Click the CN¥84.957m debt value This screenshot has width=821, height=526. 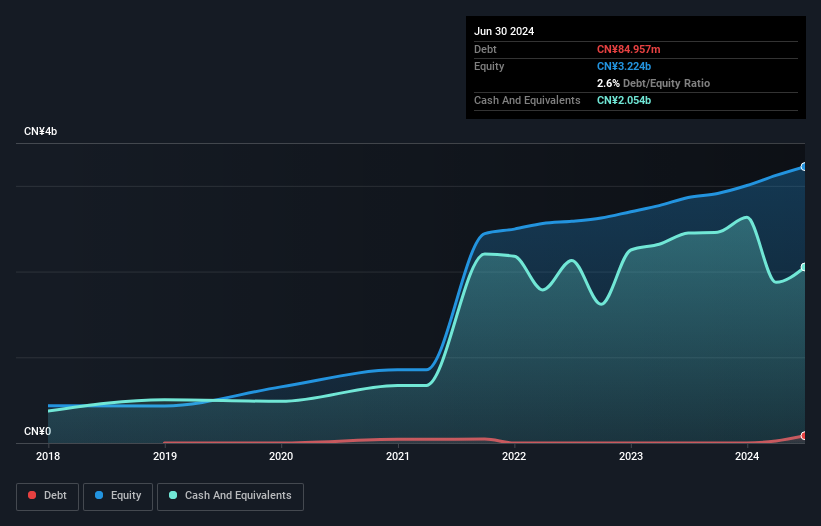pos(629,49)
